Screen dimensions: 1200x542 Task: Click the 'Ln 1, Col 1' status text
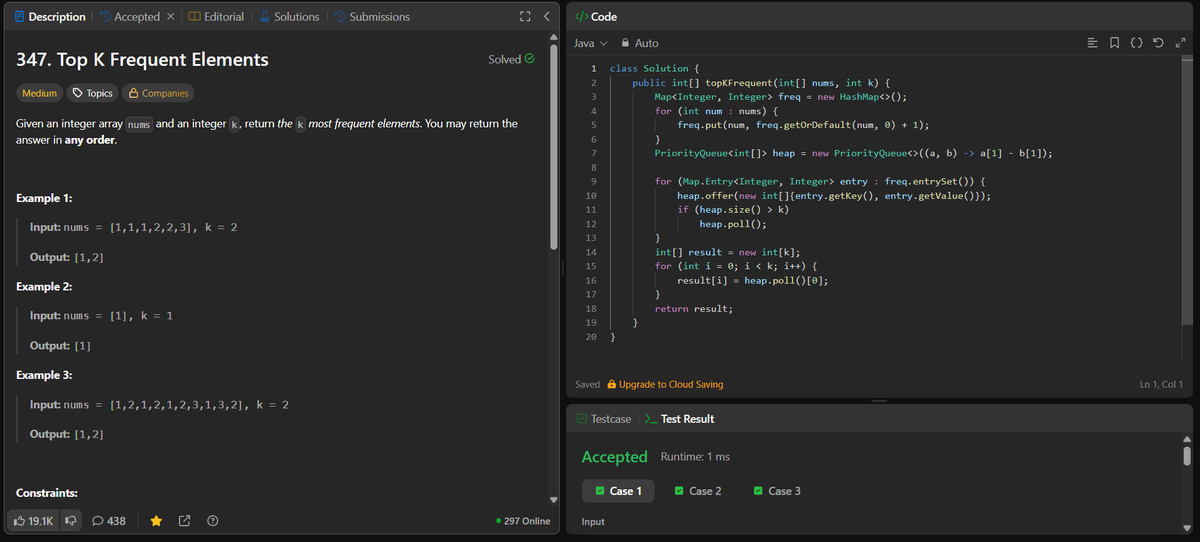[x=1161, y=385]
